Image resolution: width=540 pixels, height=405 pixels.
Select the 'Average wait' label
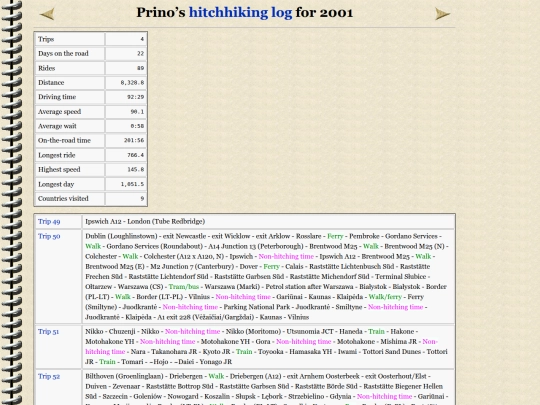57,126
